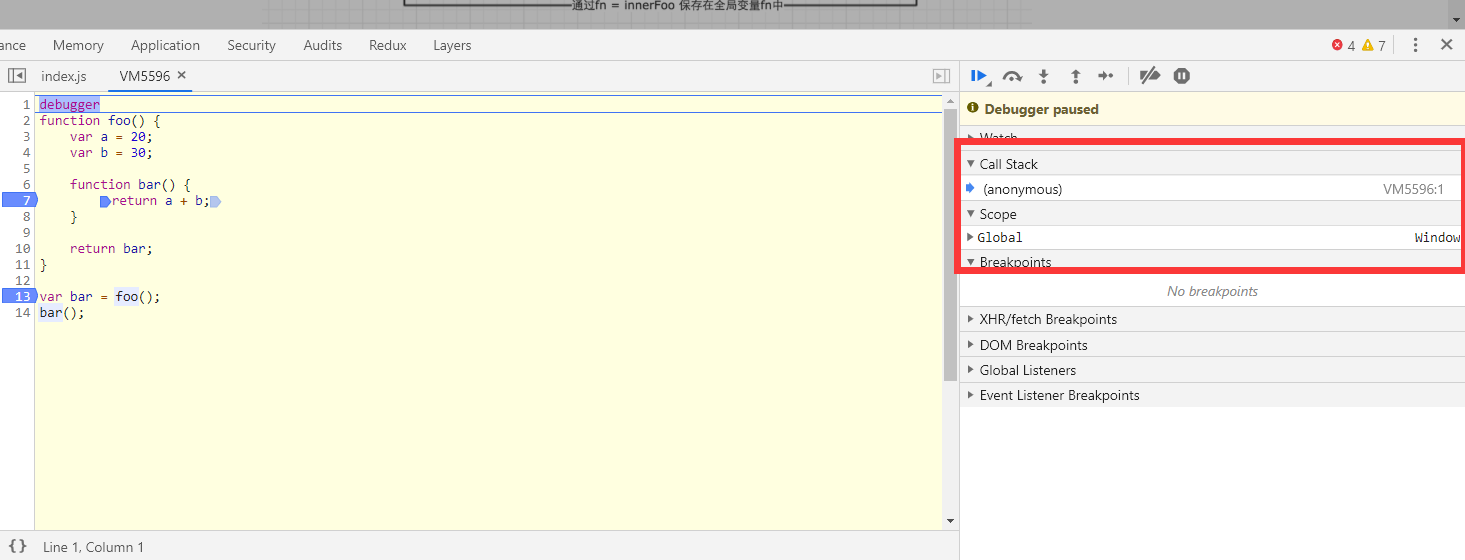1465x560 pixels.
Task: Click 'bar();' on line 14
Action: coord(62,313)
